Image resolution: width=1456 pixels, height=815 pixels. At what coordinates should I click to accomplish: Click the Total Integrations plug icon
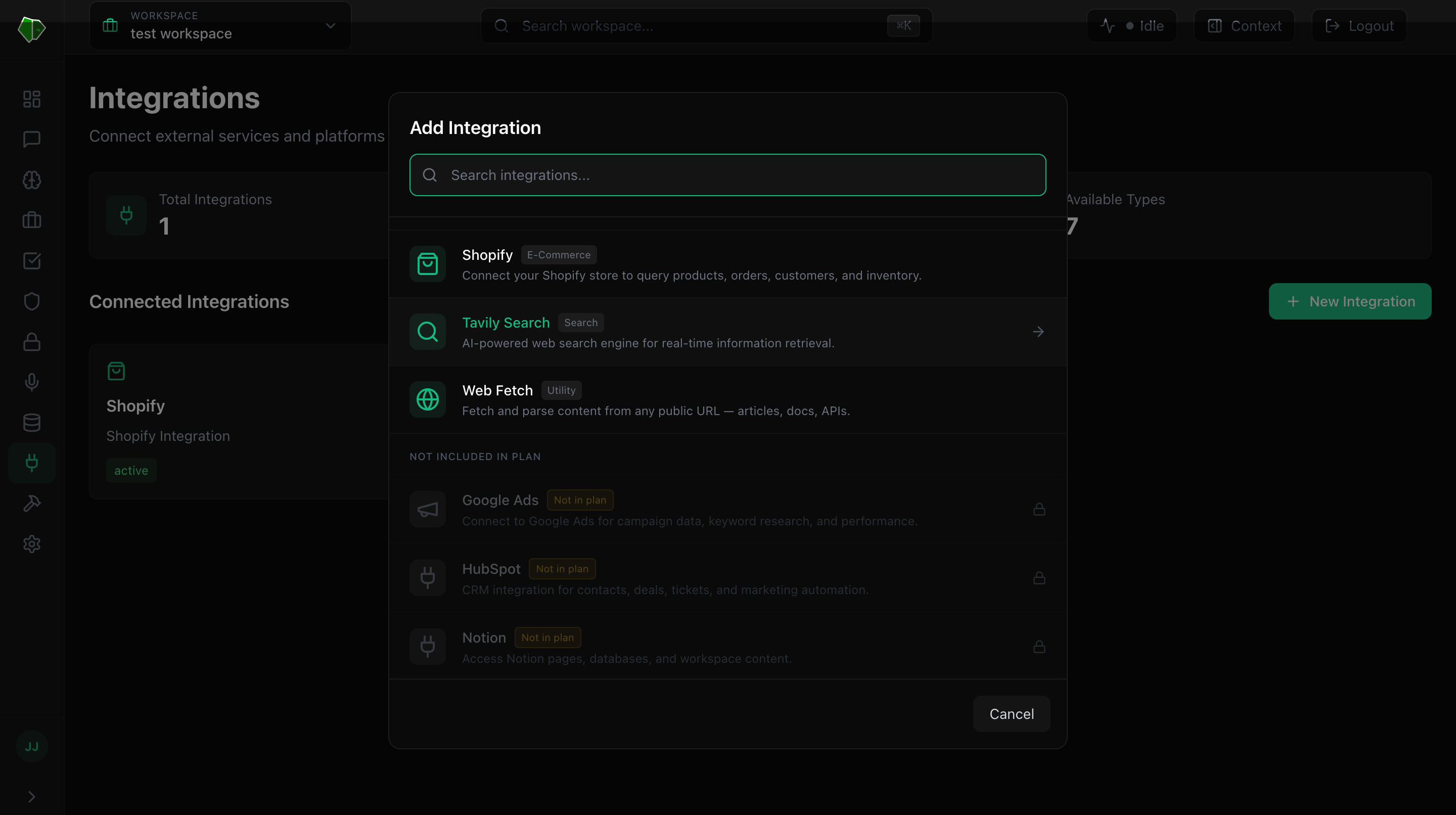click(x=126, y=215)
